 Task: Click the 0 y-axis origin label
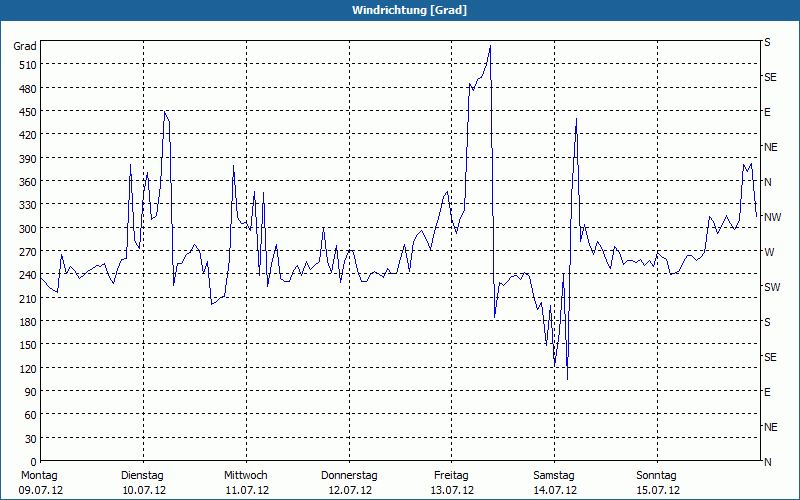click(34, 462)
